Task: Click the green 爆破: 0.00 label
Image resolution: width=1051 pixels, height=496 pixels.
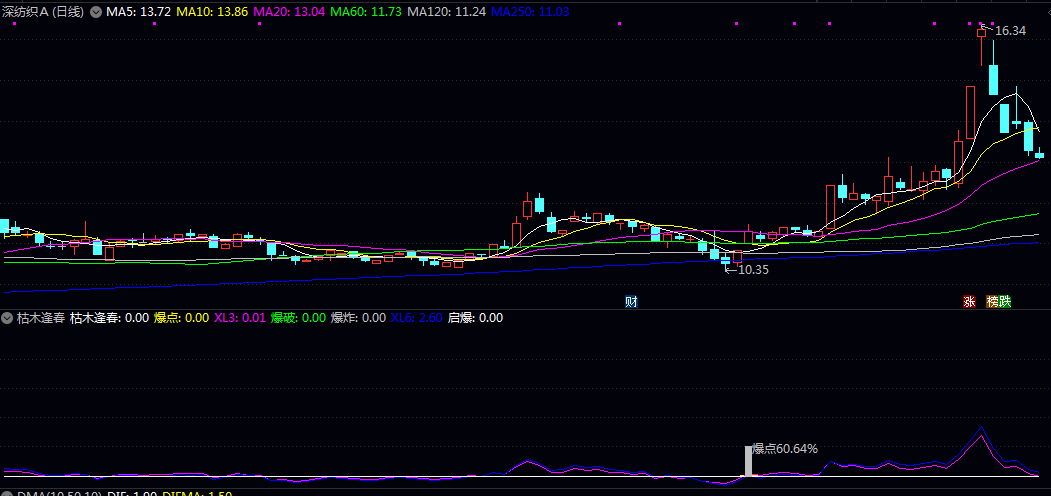Action: coord(298,318)
